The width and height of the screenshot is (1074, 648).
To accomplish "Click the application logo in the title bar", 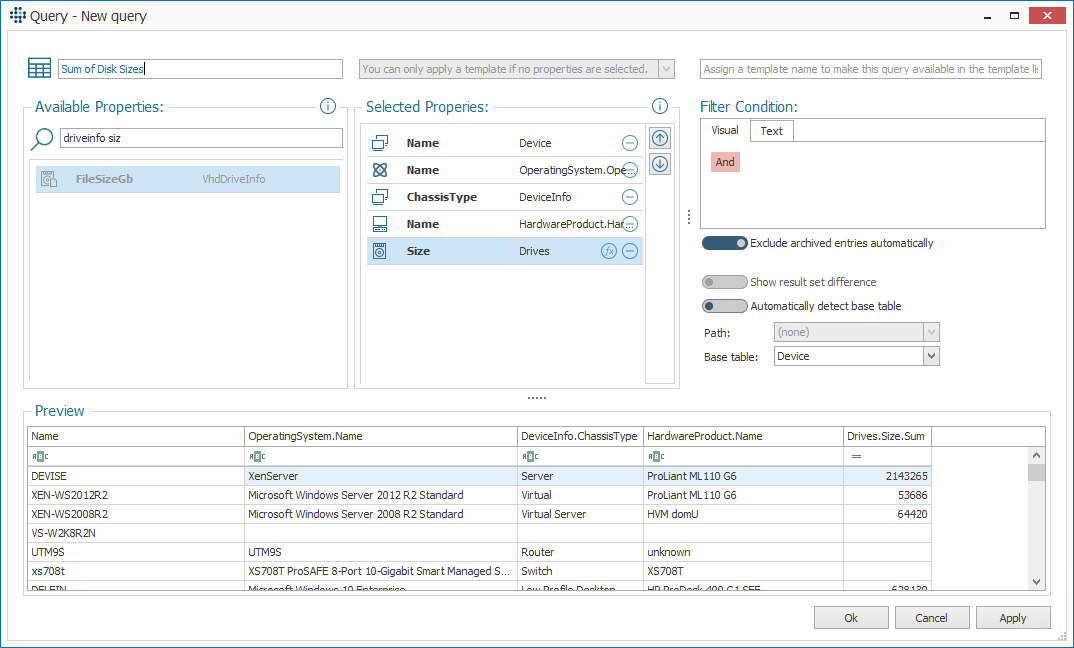I will coord(18,15).
